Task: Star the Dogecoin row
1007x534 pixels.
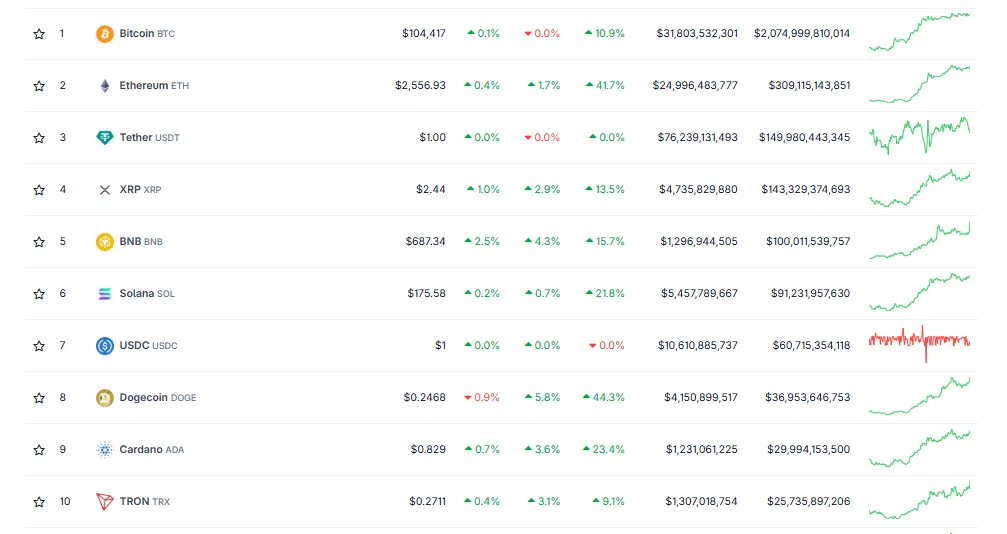Action: point(39,398)
